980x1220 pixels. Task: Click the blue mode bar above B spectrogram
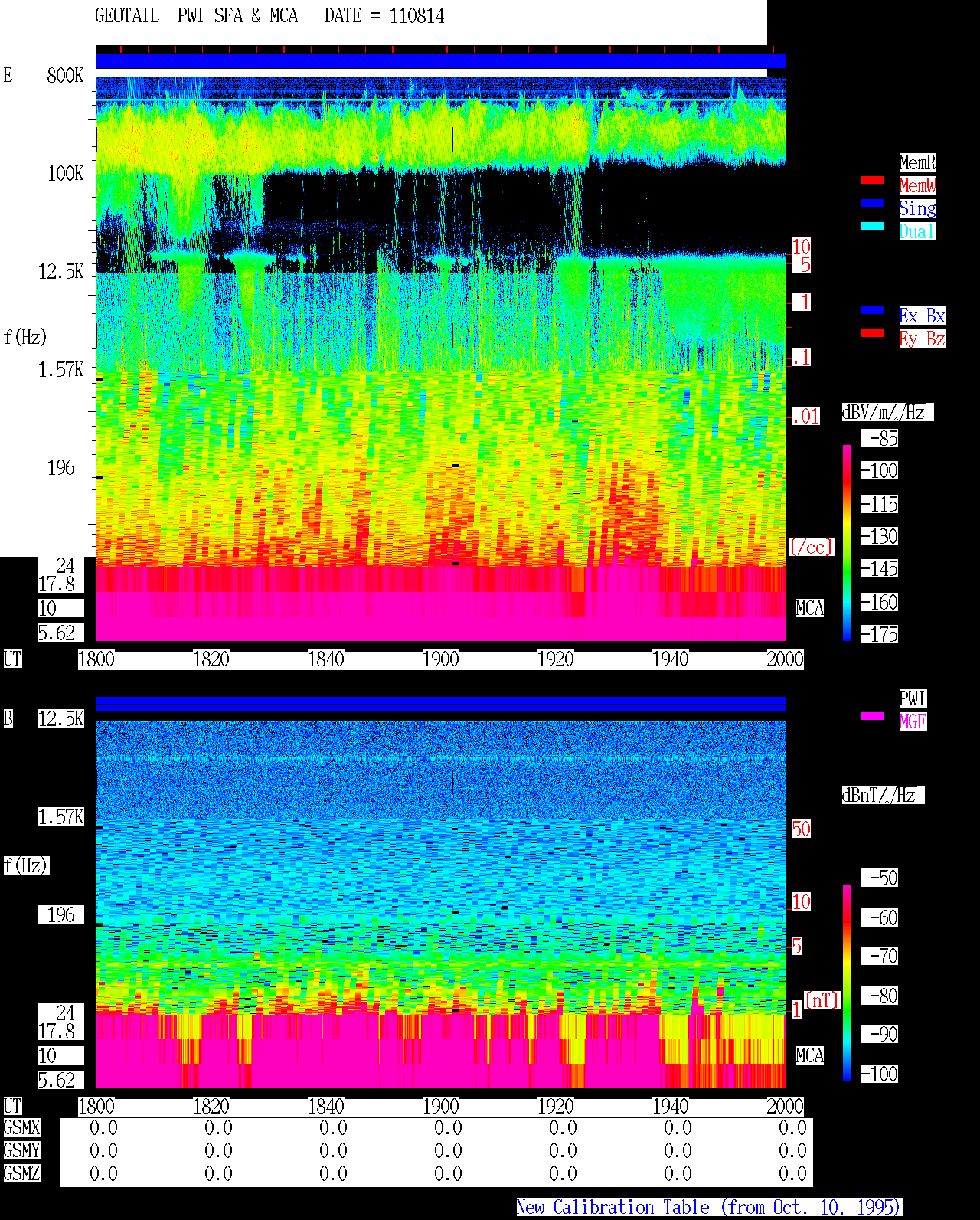coord(440,704)
